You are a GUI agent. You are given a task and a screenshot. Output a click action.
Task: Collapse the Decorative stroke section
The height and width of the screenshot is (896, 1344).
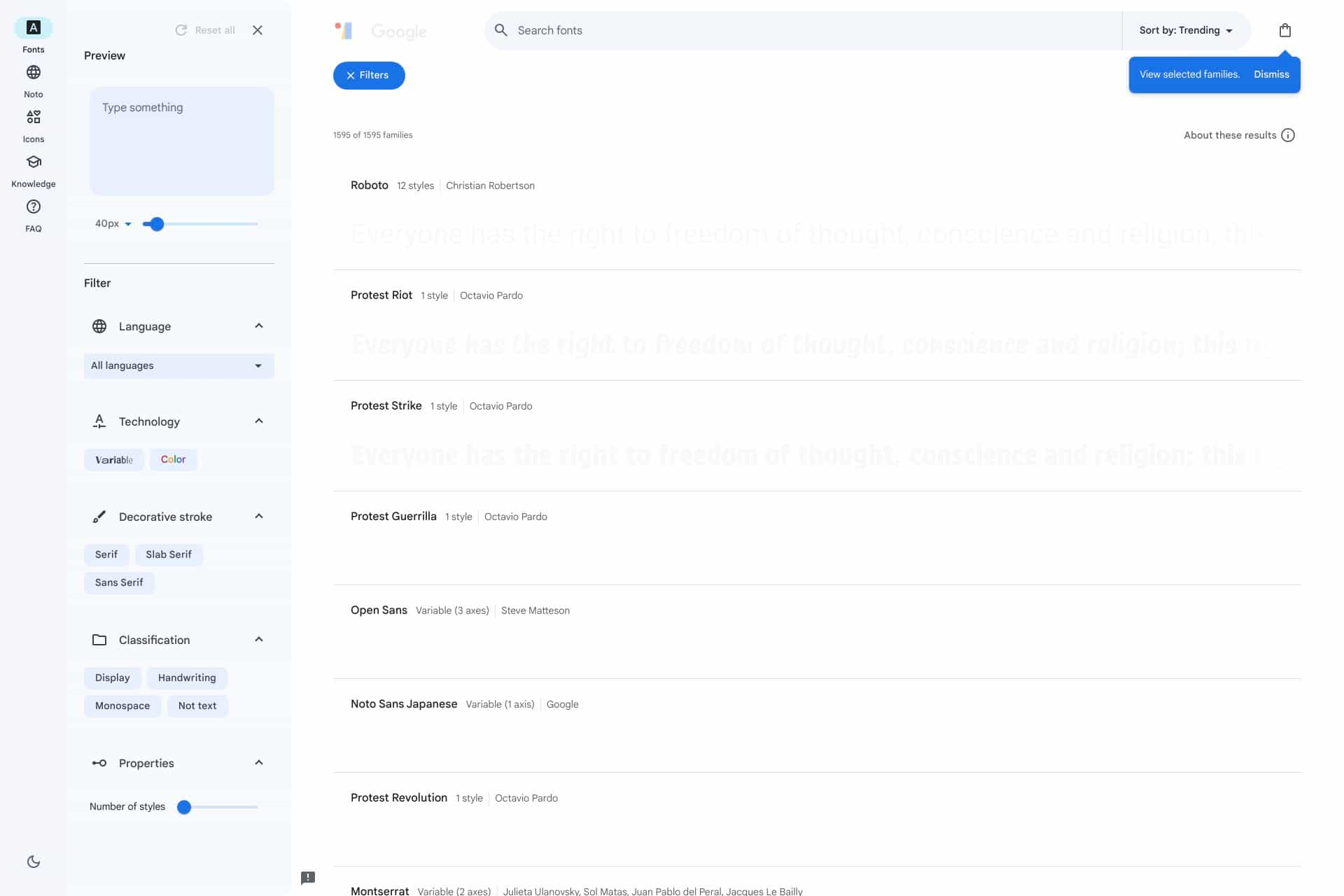coord(259,517)
